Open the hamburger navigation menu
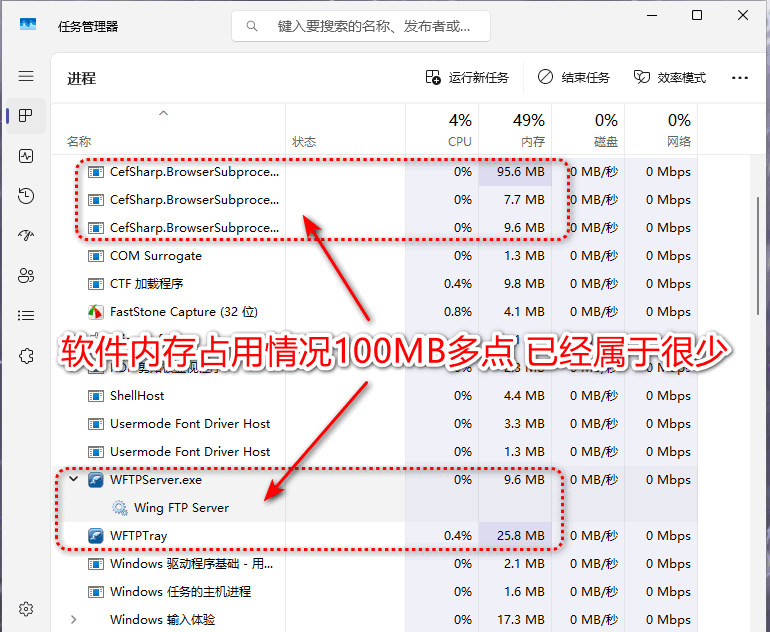Image resolution: width=770 pixels, height=632 pixels. (26, 76)
